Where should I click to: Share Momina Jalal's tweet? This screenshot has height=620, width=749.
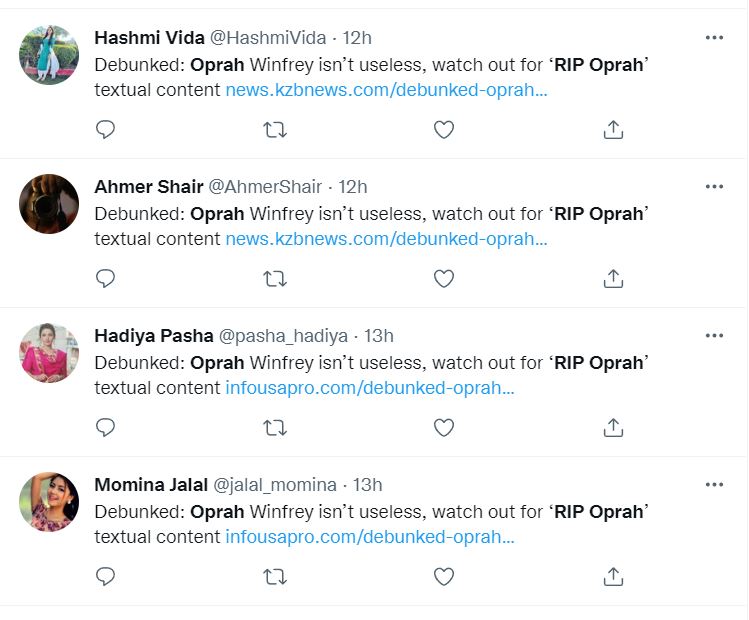click(x=614, y=576)
